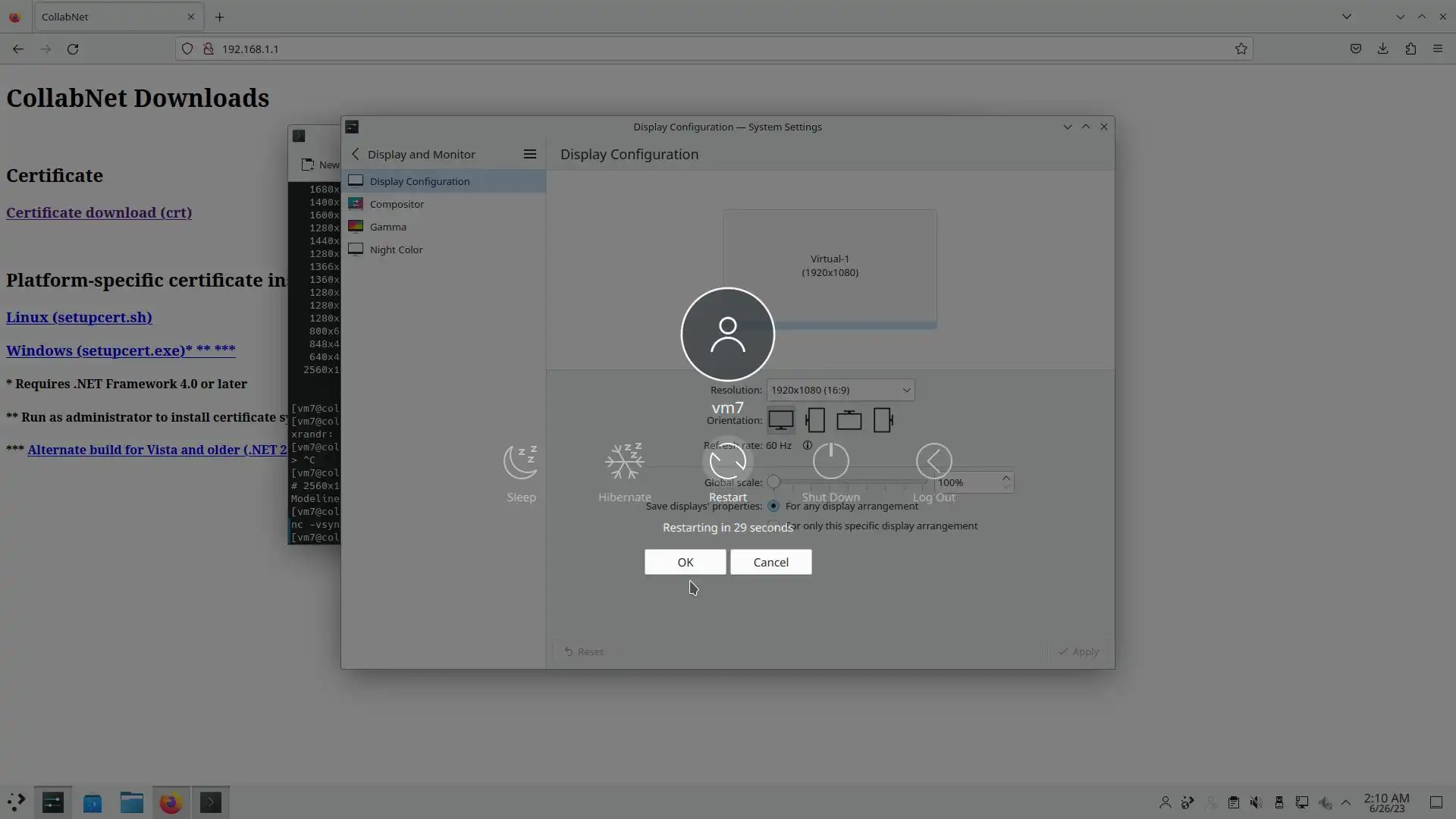Open the sidebar hamburger menu
The image size is (1456, 819).
[x=530, y=154]
